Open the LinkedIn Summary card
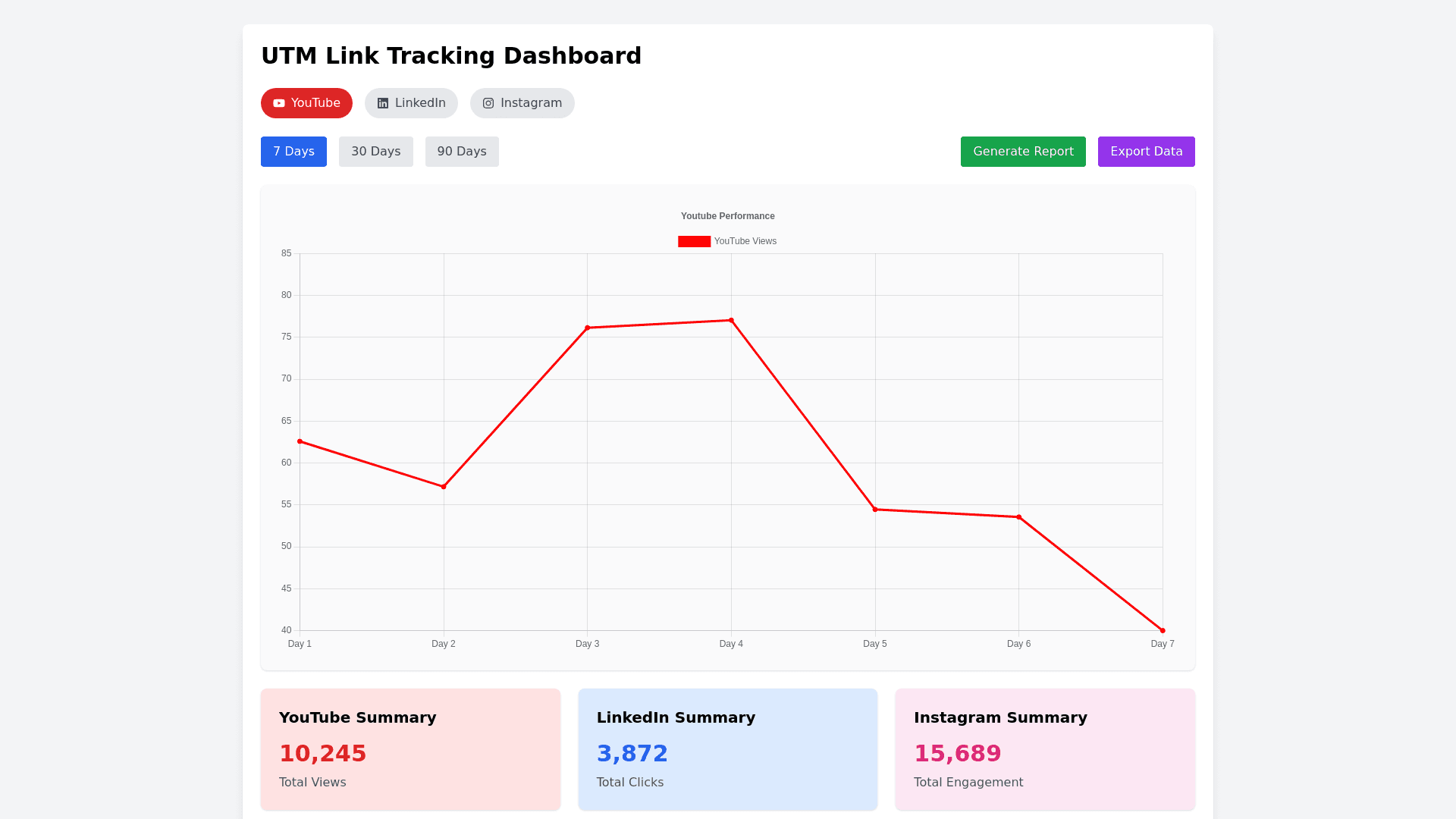 (x=727, y=749)
